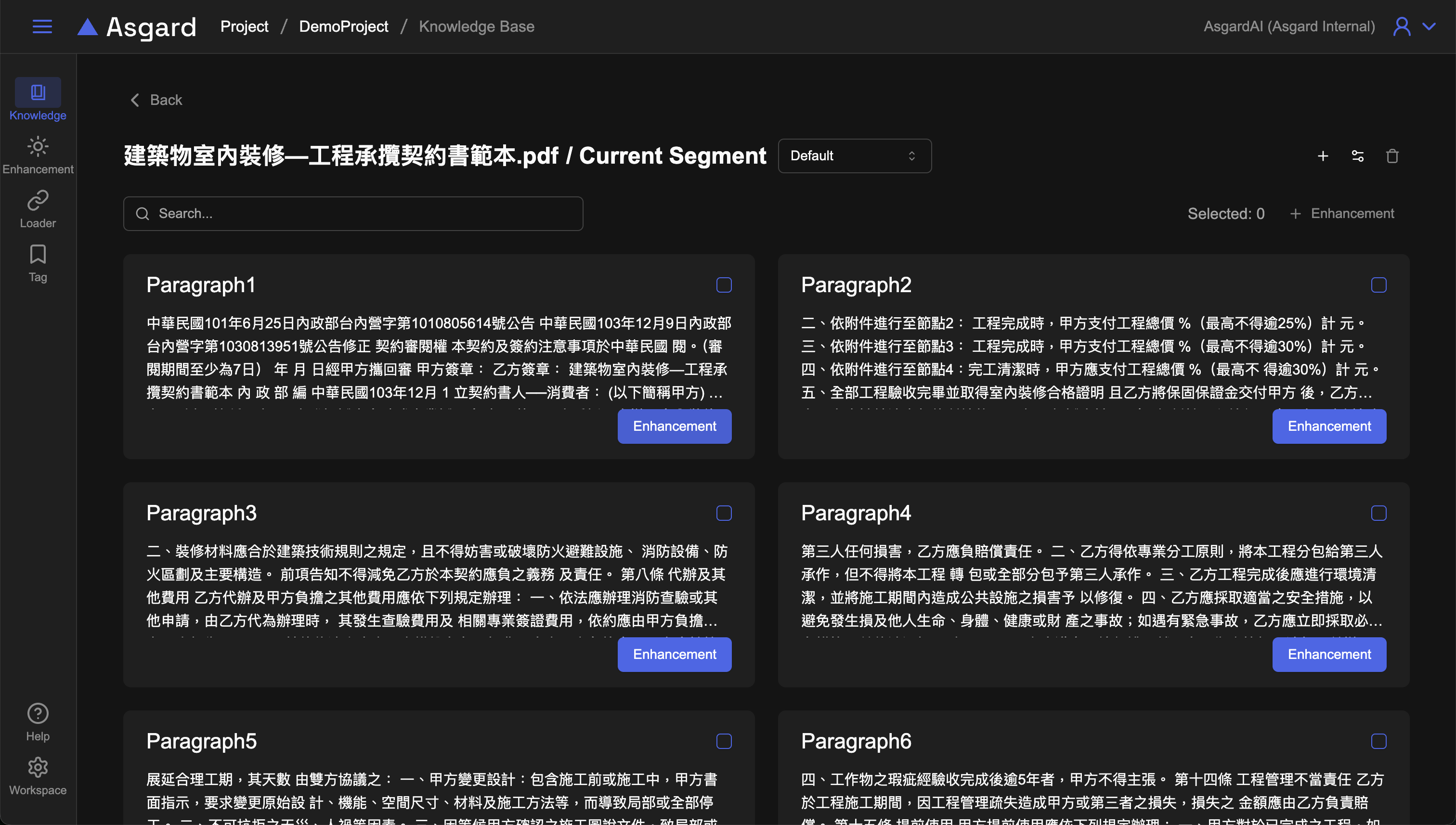Open the segment settings sliders icon

pyautogui.click(x=1357, y=156)
